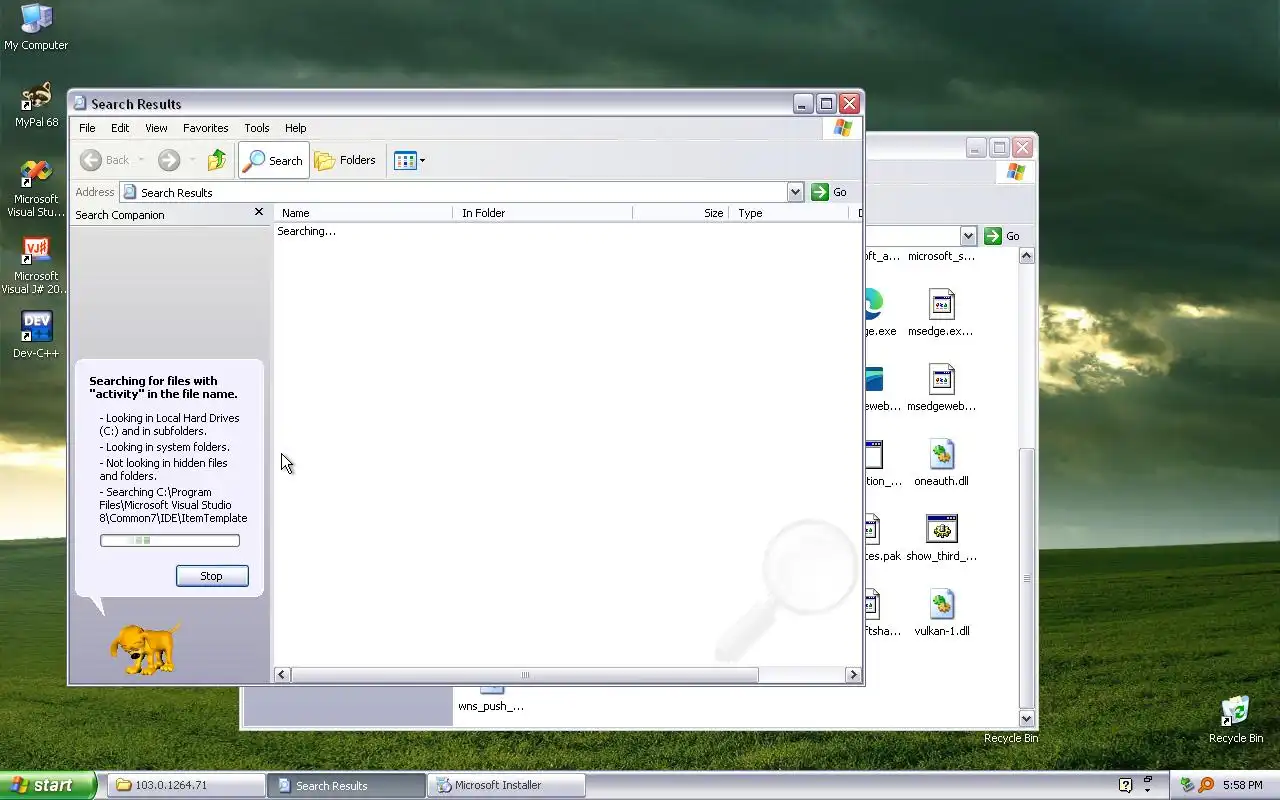Sort results by Type column
The height and width of the screenshot is (800, 1280).
pyautogui.click(x=789, y=213)
